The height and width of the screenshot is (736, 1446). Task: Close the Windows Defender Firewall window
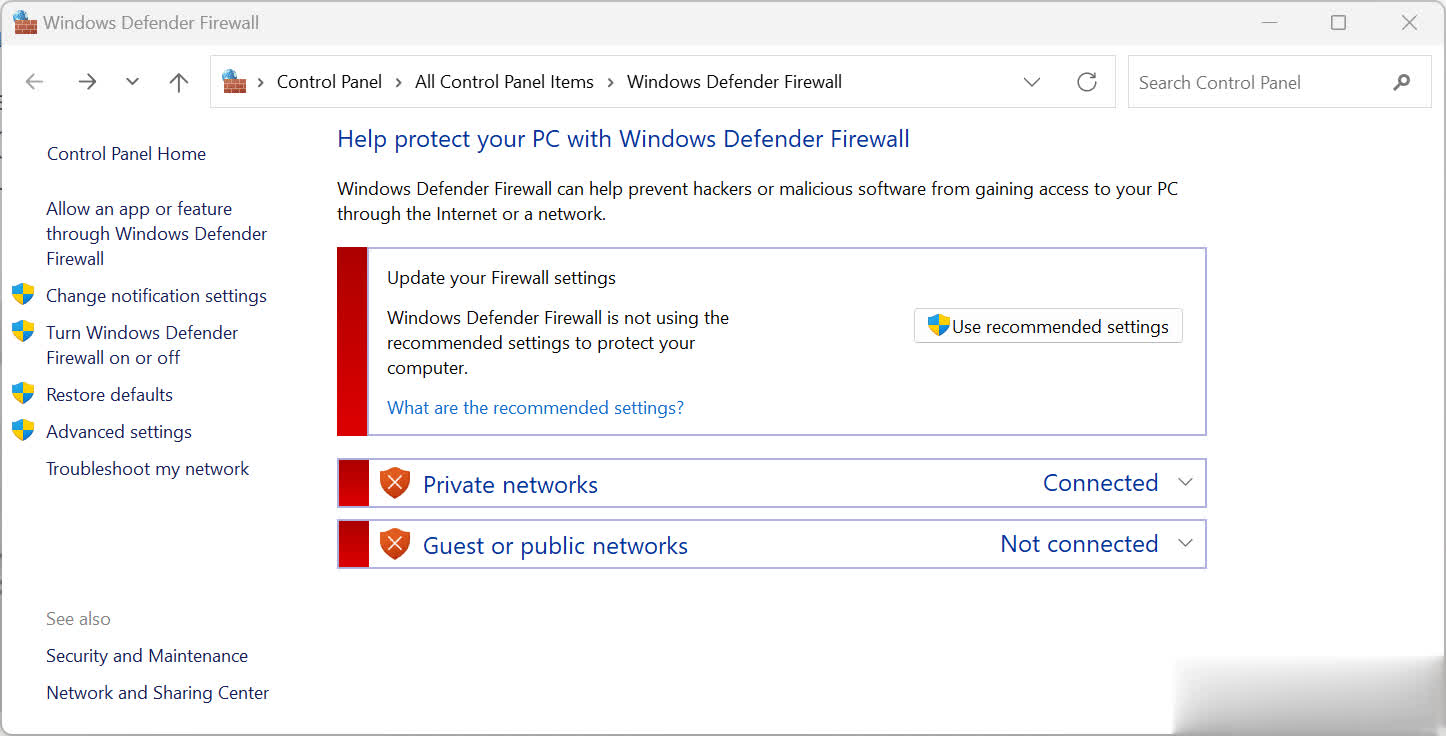point(1409,22)
